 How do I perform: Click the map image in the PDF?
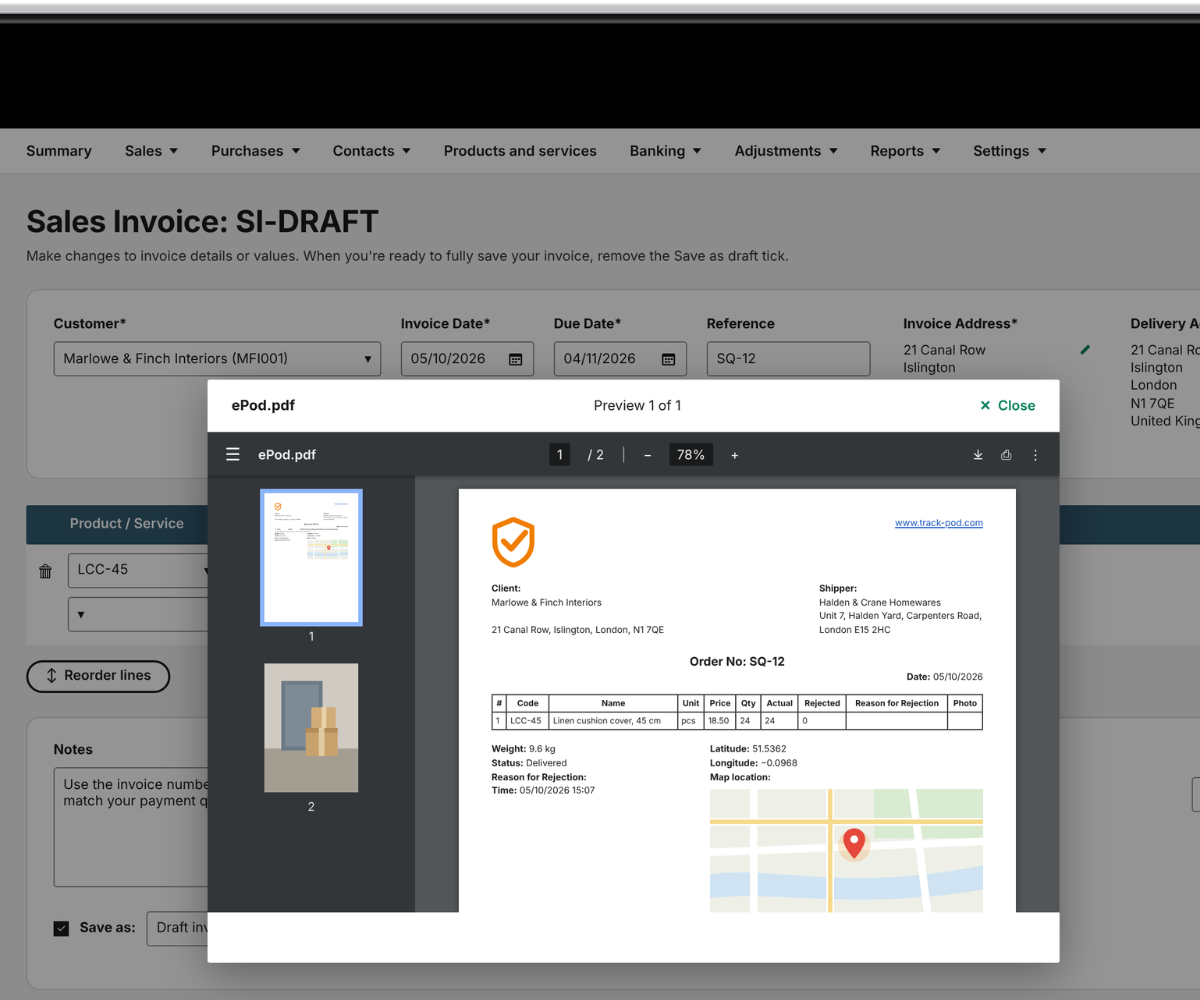(x=846, y=851)
